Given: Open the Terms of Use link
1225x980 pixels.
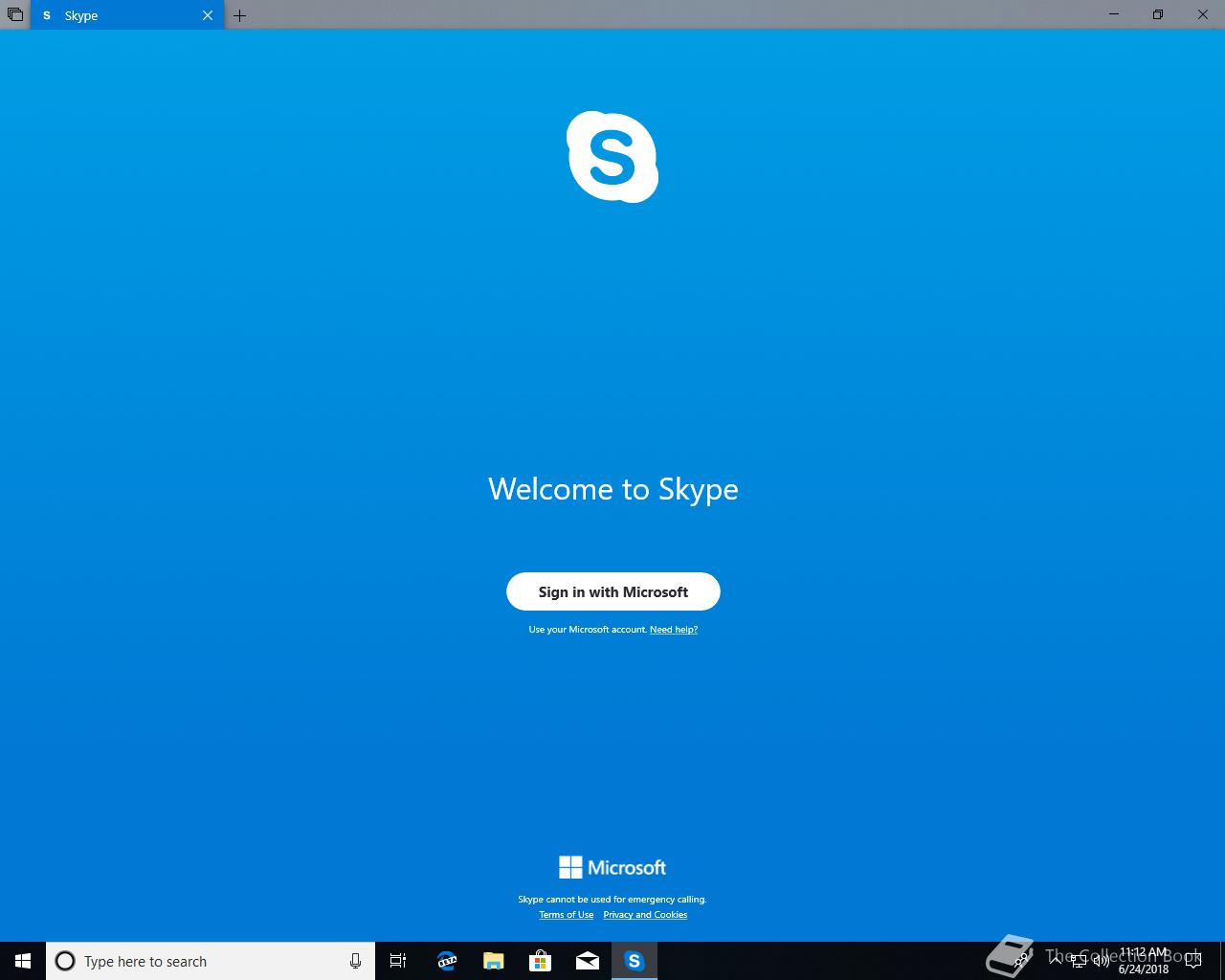Looking at the screenshot, I should [x=566, y=915].
